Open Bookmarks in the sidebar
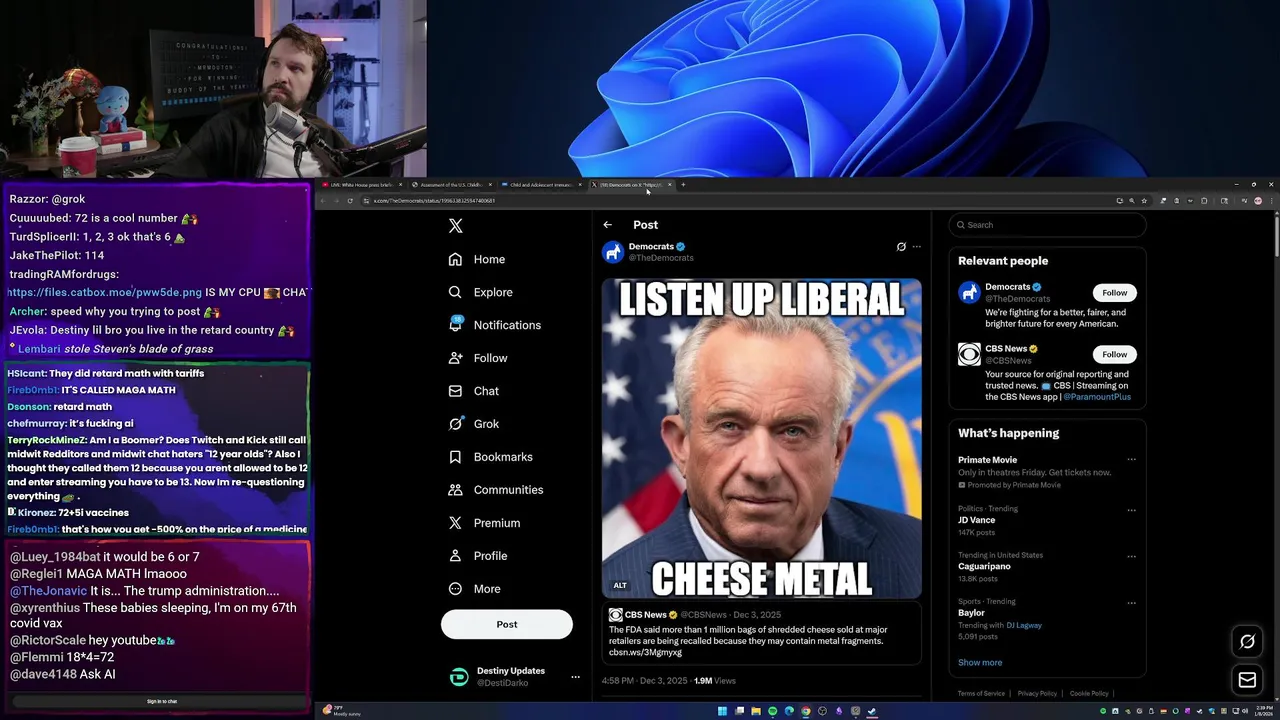 click(491, 457)
